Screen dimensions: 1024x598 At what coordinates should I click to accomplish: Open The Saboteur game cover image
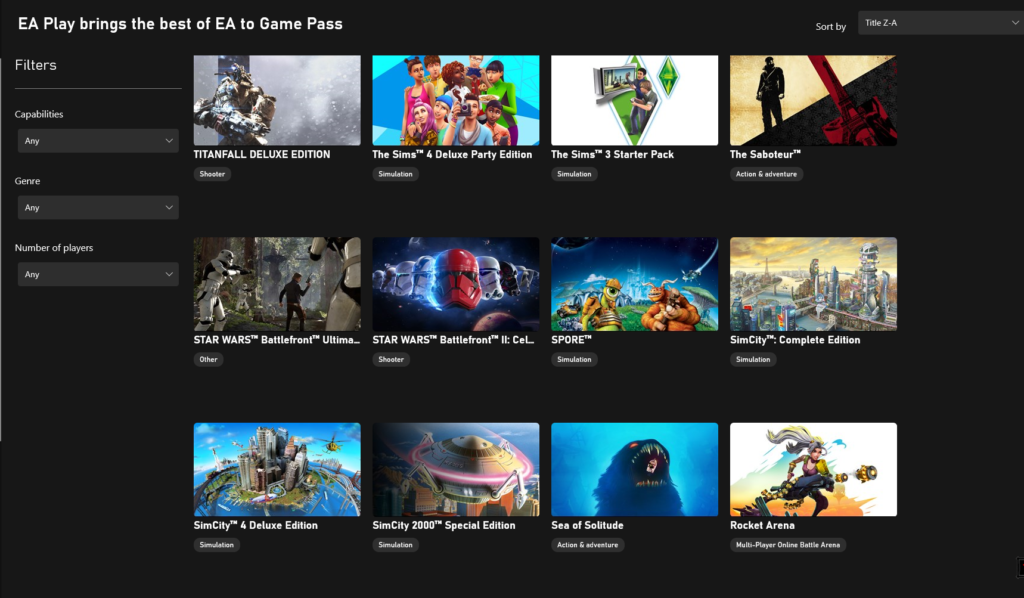pyautogui.click(x=813, y=100)
